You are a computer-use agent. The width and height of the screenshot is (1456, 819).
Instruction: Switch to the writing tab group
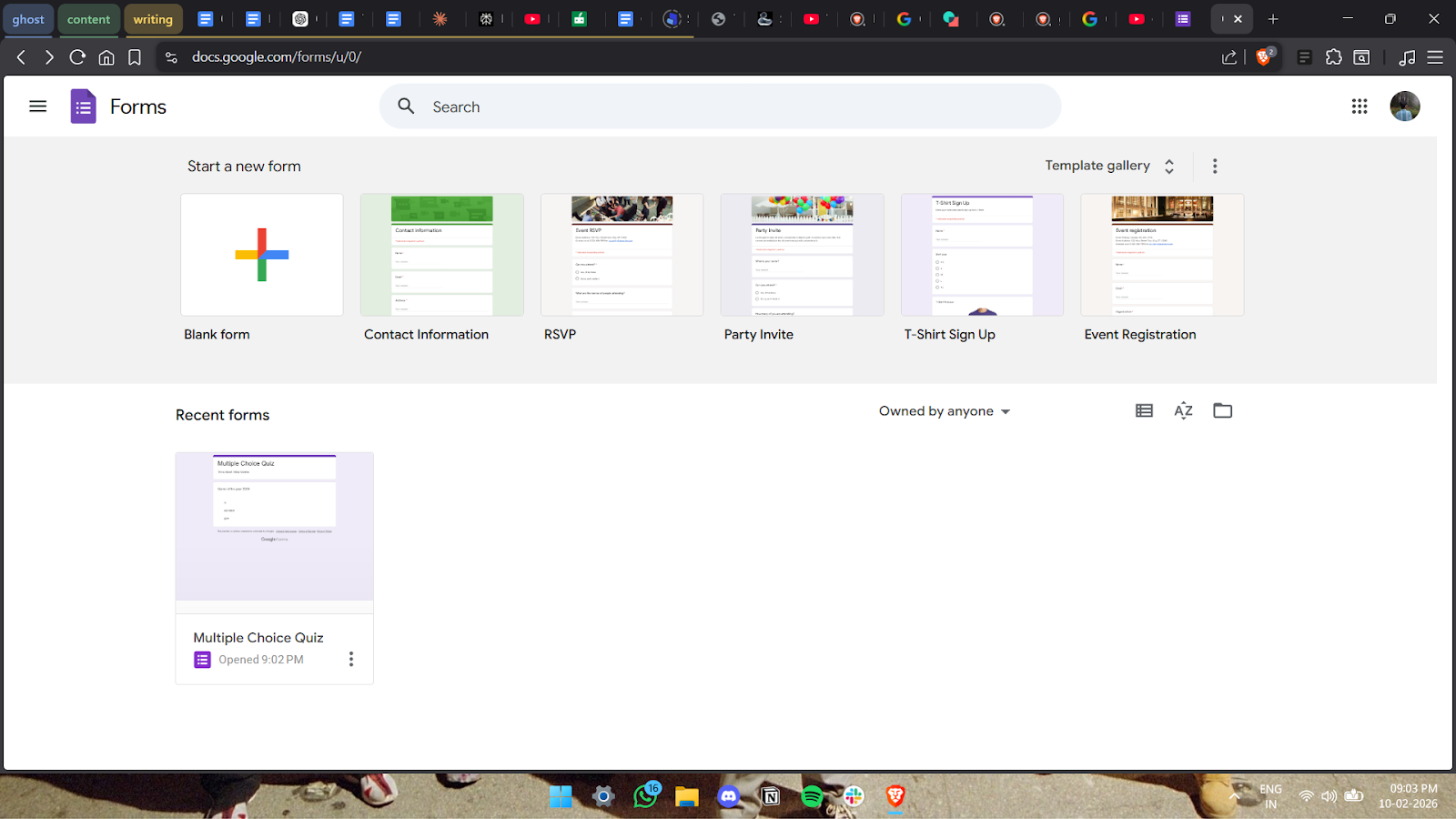point(153,19)
